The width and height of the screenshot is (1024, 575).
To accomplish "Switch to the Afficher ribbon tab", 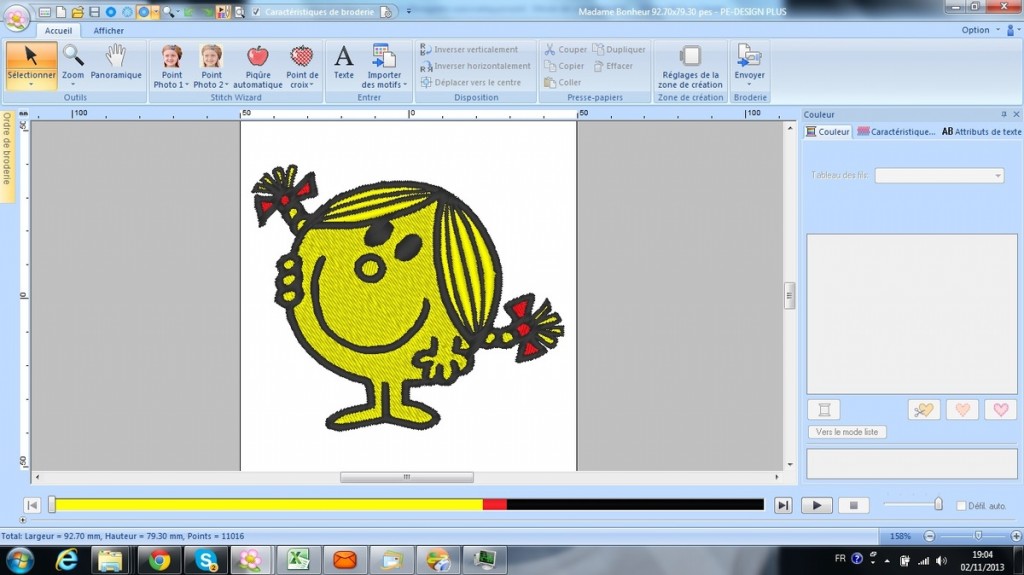I will (109, 31).
